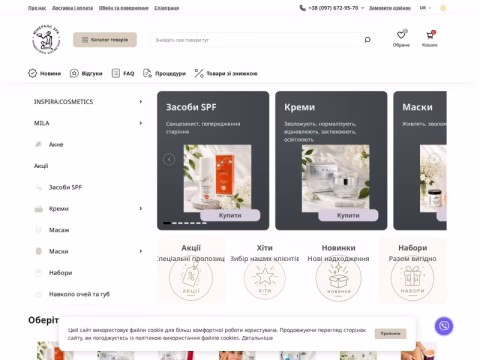Select the last carousel pagination dot

[204, 223]
